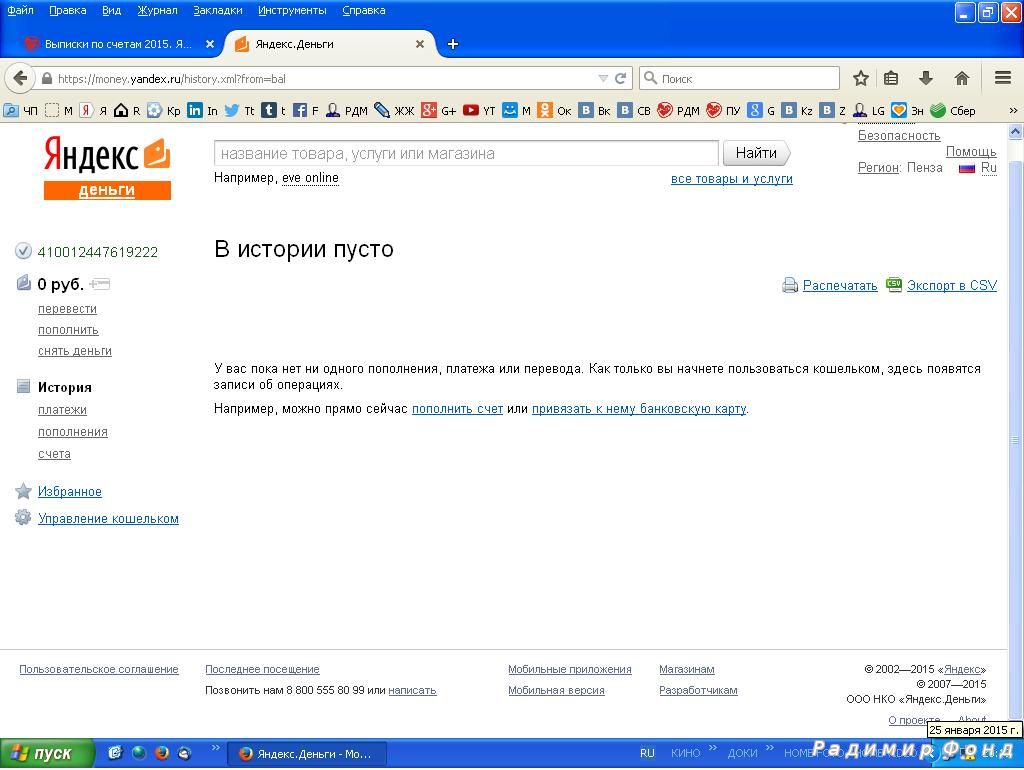Click the 'пополнения' history filter link
Image resolution: width=1024 pixels, height=770 pixels.
(72, 432)
